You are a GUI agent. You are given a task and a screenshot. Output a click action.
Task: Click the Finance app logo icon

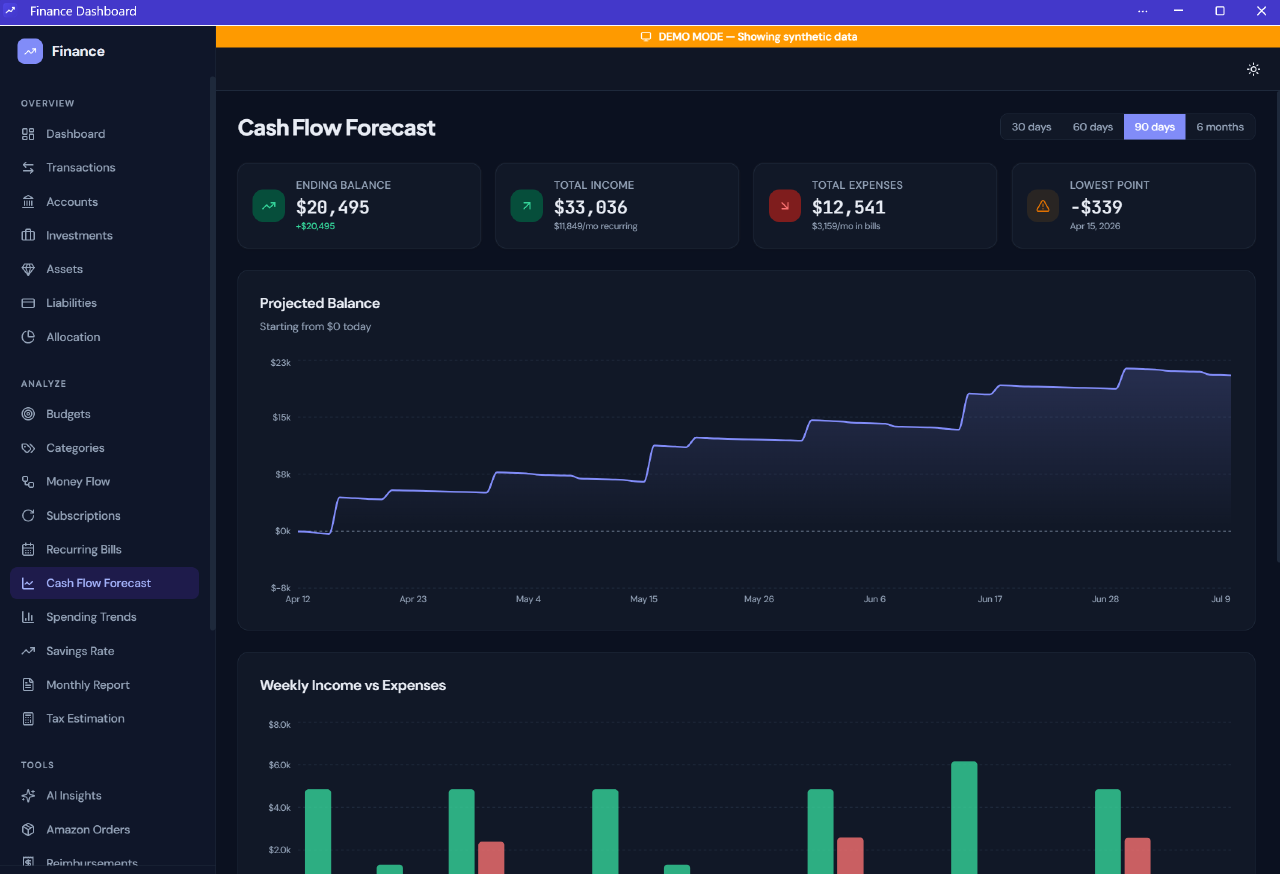tap(28, 50)
